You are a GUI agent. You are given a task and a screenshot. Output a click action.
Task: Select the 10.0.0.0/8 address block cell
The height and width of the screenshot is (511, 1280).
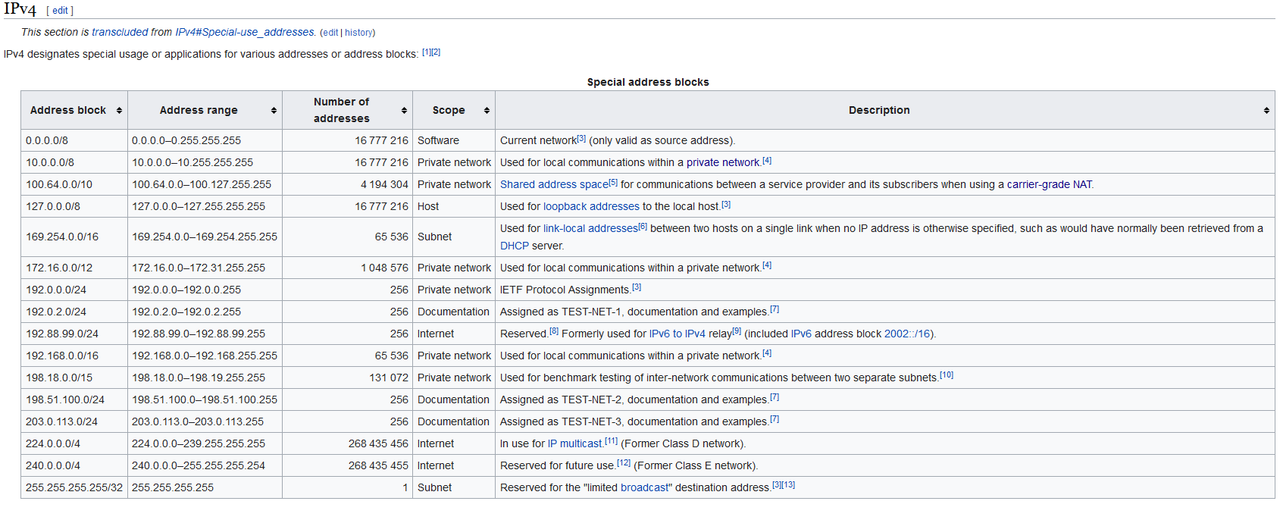click(75, 163)
